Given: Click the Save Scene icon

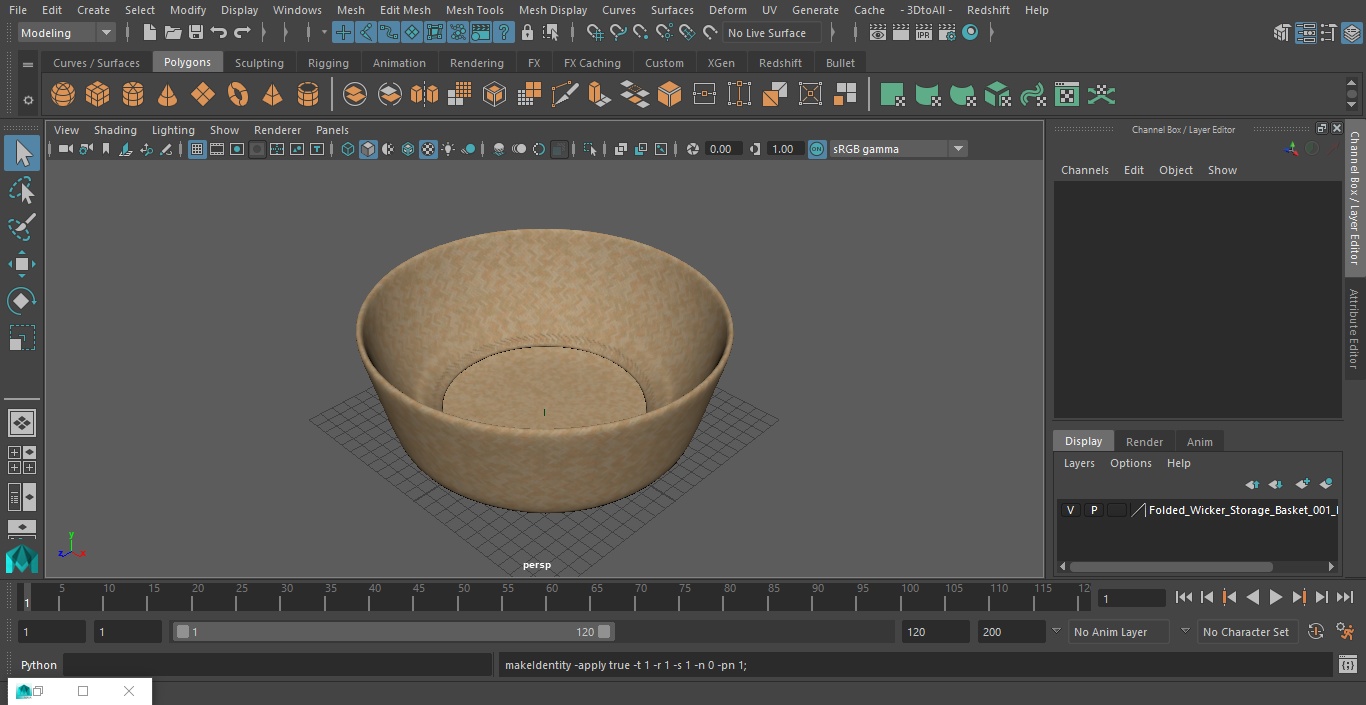Looking at the screenshot, I should click(x=196, y=33).
